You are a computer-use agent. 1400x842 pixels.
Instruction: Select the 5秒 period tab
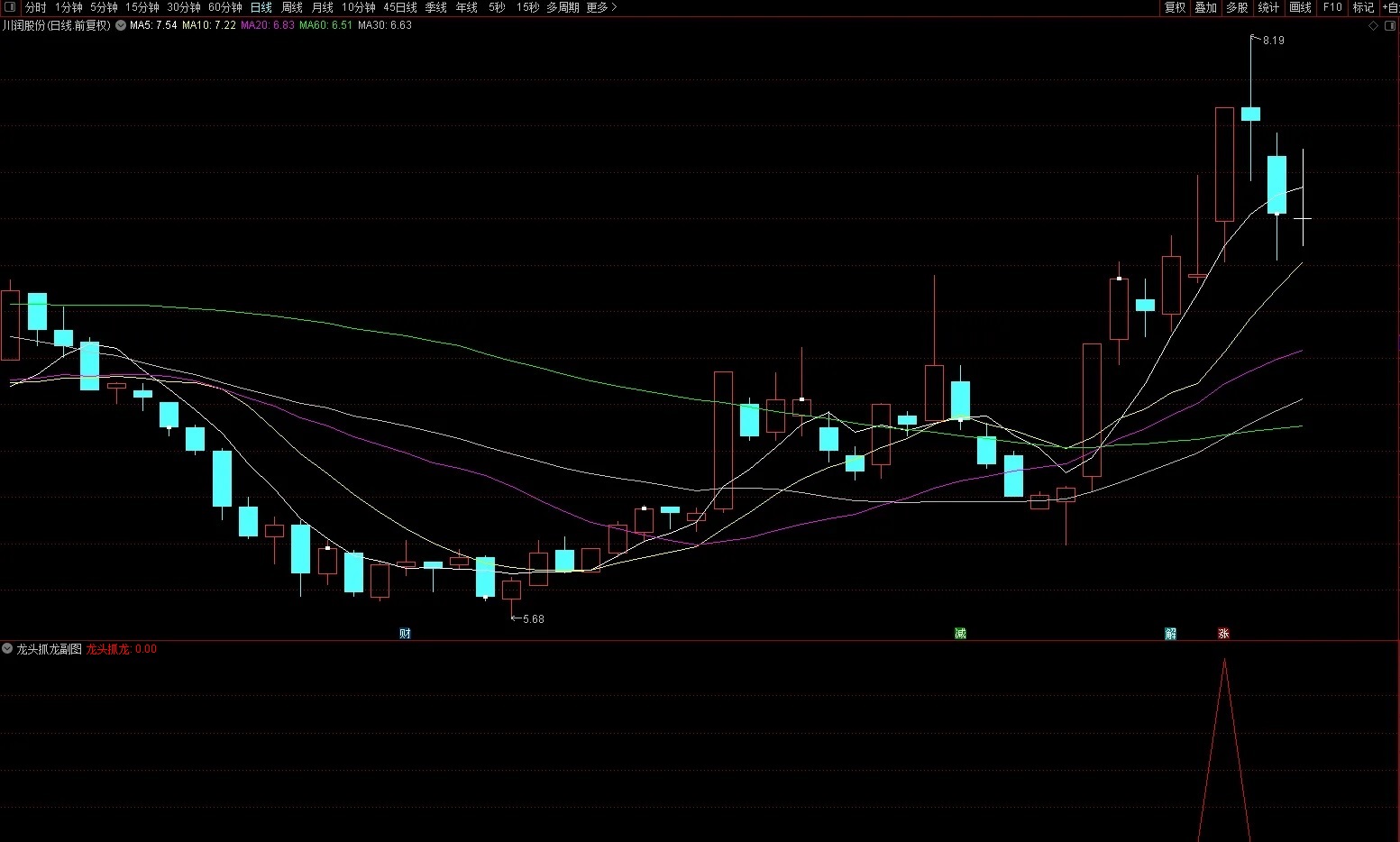[x=497, y=7]
